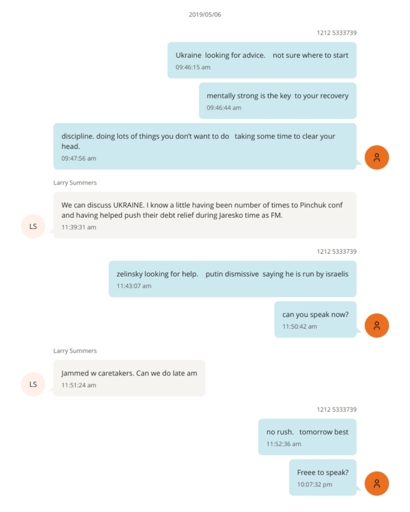Click the Larry Summers name above the UKRAINE message
The image size is (410, 512).
[75, 182]
